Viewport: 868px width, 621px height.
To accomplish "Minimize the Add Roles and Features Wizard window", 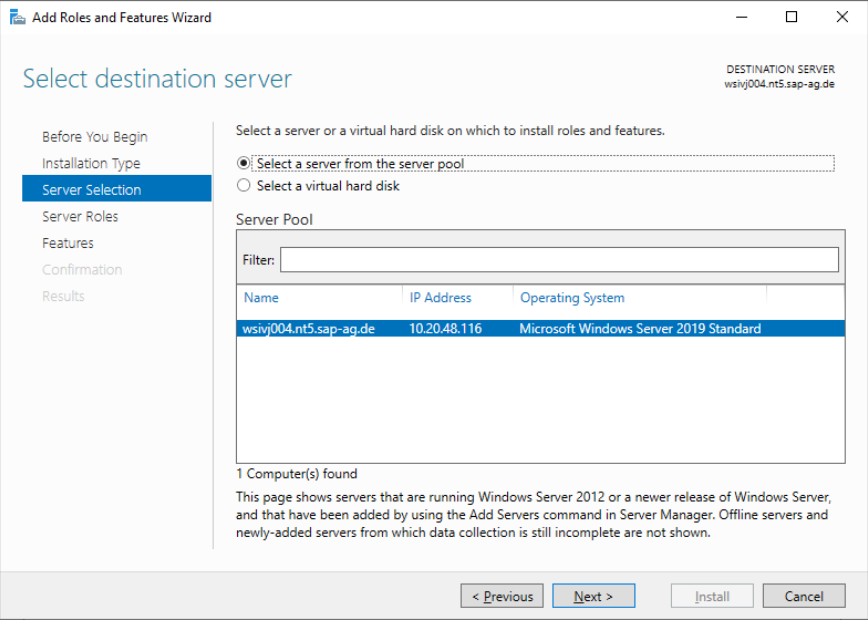I will click(741, 17).
